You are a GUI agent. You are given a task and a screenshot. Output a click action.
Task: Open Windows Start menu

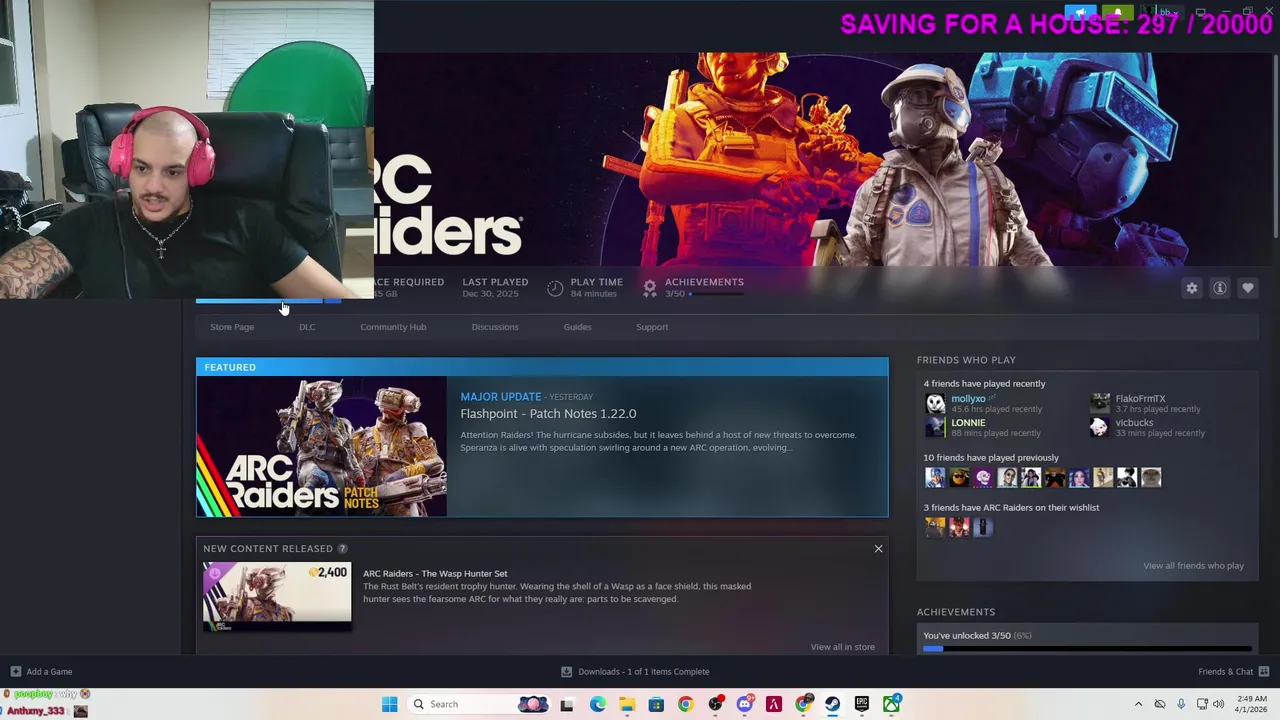click(x=389, y=704)
